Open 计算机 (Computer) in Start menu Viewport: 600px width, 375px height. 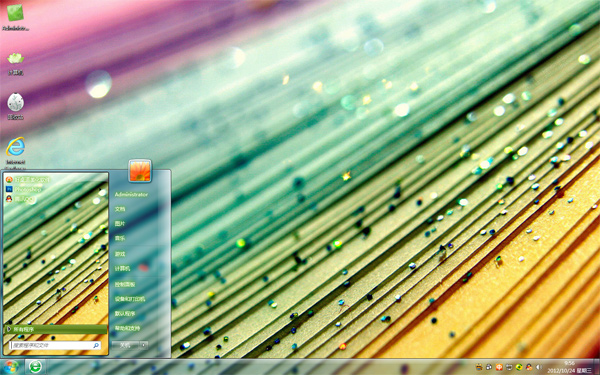122,269
